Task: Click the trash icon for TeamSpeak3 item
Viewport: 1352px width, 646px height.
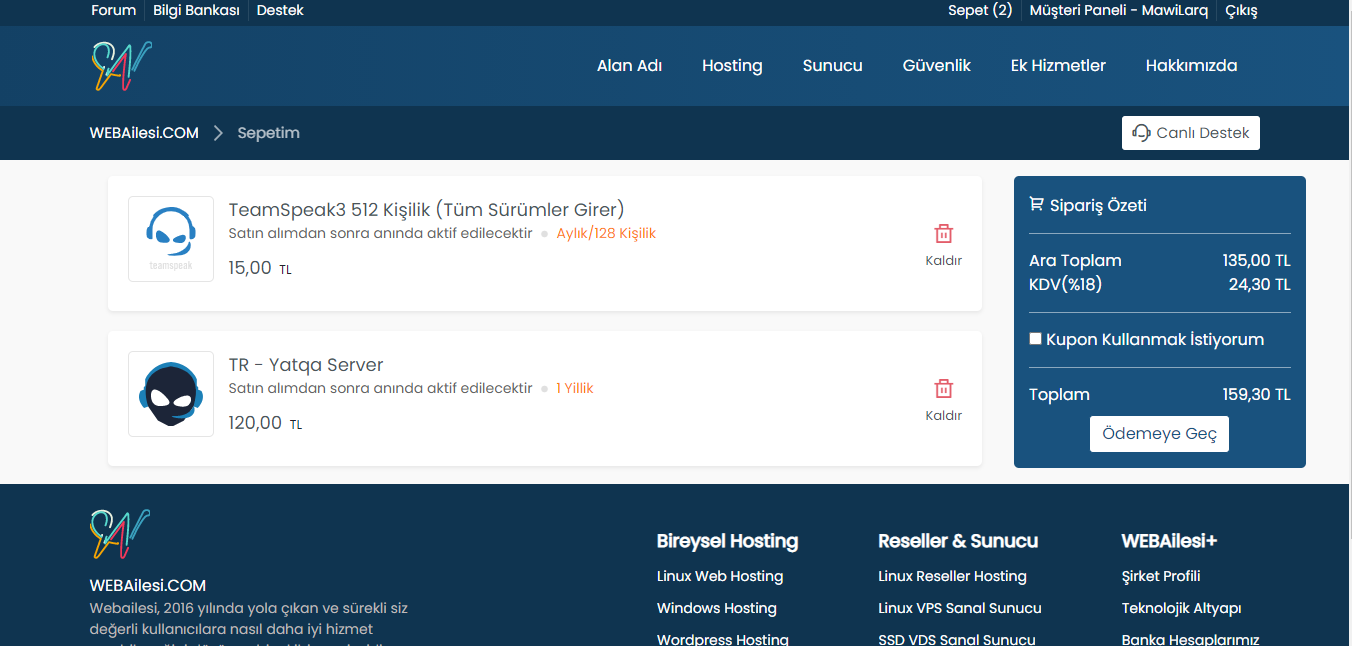Action: [944, 234]
